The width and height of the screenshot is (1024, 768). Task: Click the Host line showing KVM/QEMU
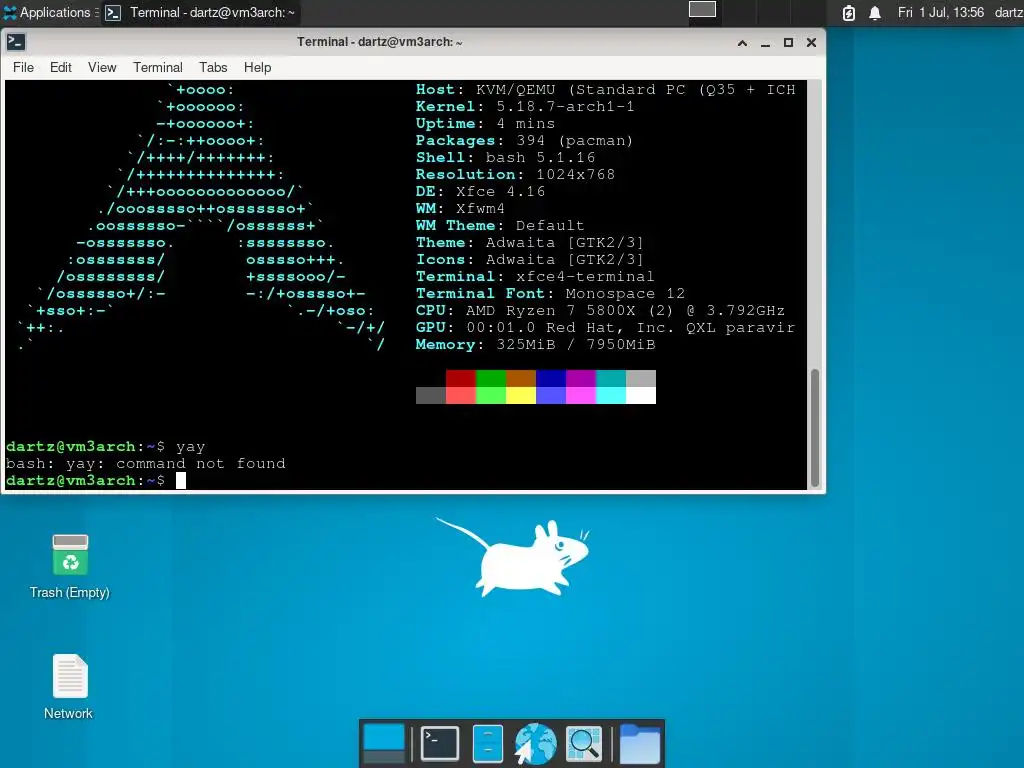click(x=605, y=89)
